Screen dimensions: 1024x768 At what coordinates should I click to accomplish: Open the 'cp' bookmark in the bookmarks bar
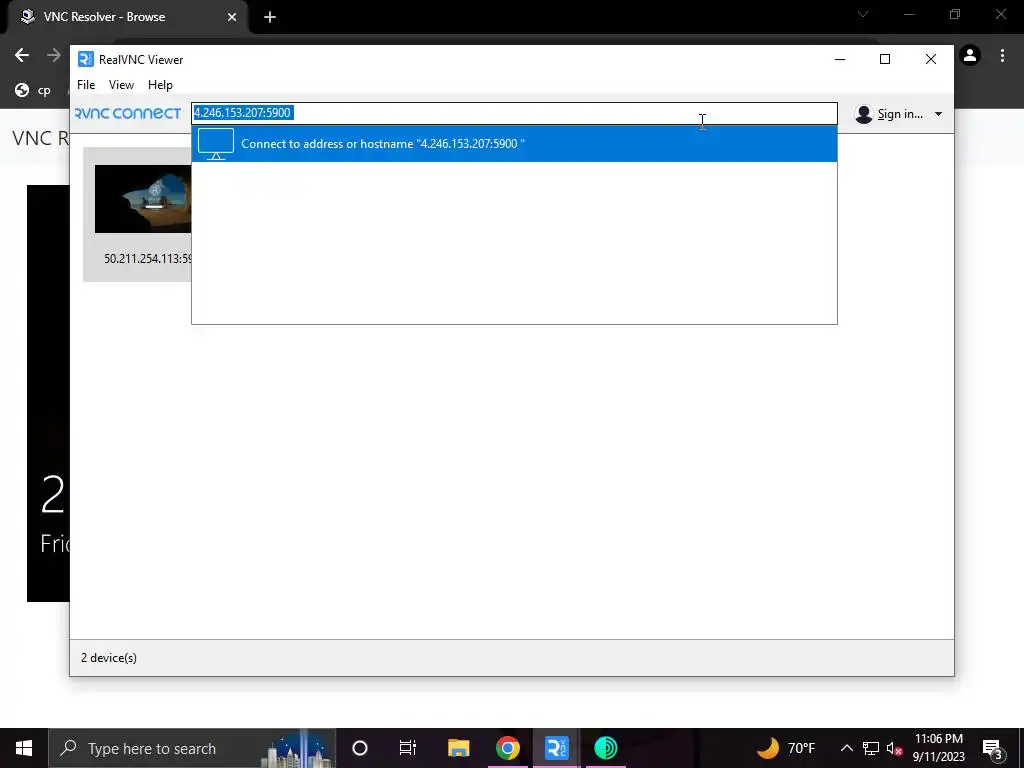[x=33, y=90]
